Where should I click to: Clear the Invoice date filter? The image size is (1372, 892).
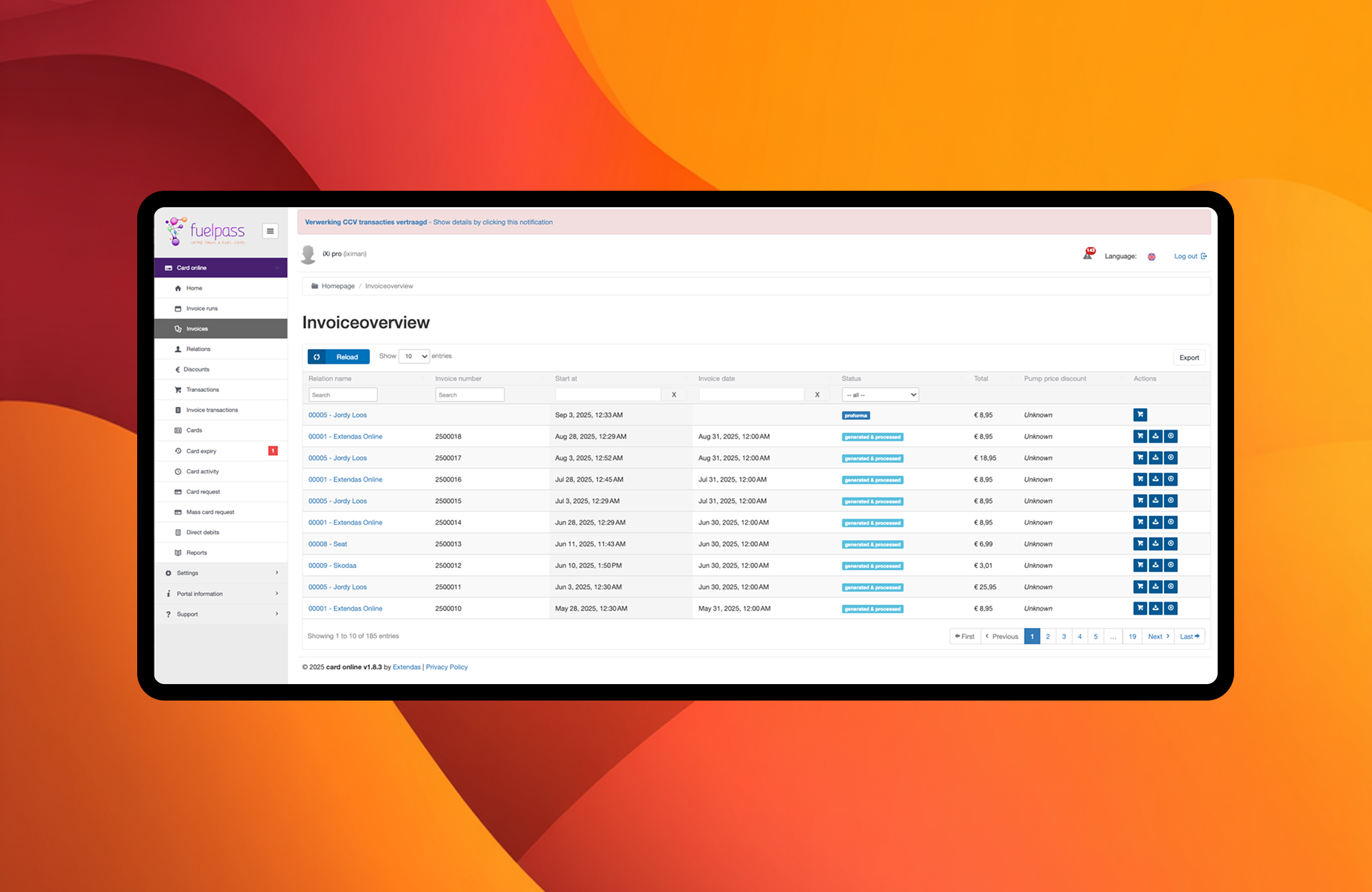[x=817, y=395]
